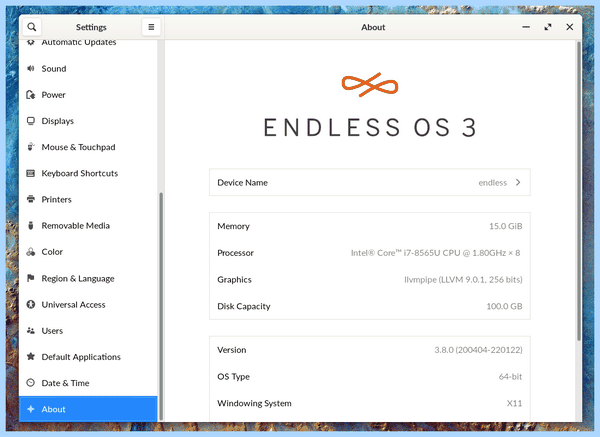This screenshot has width=600, height=437.
Task: Select the Users label
Action: pyautogui.click(x=52, y=331)
